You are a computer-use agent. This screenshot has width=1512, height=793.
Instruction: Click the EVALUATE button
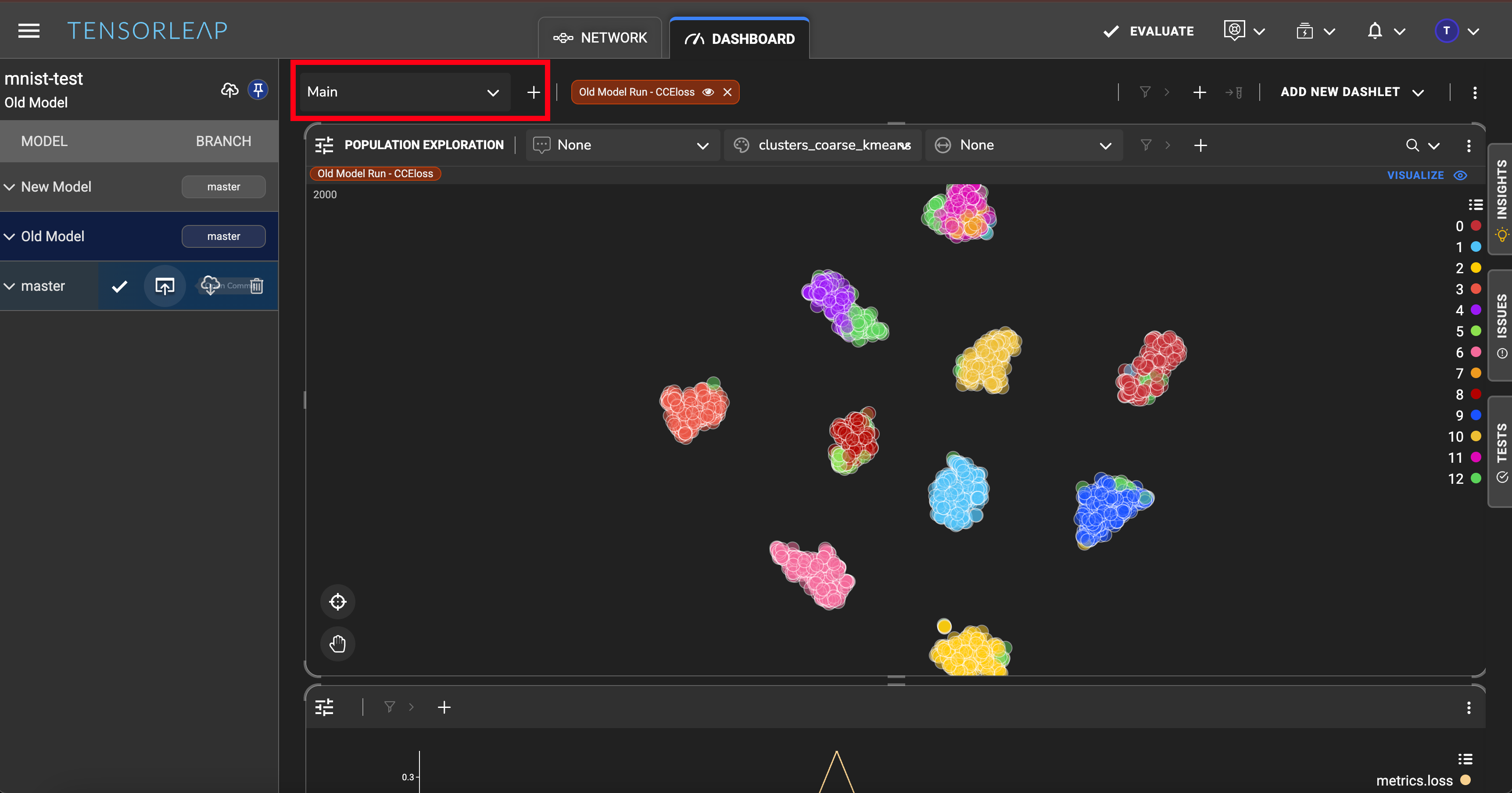click(1148, 31)
